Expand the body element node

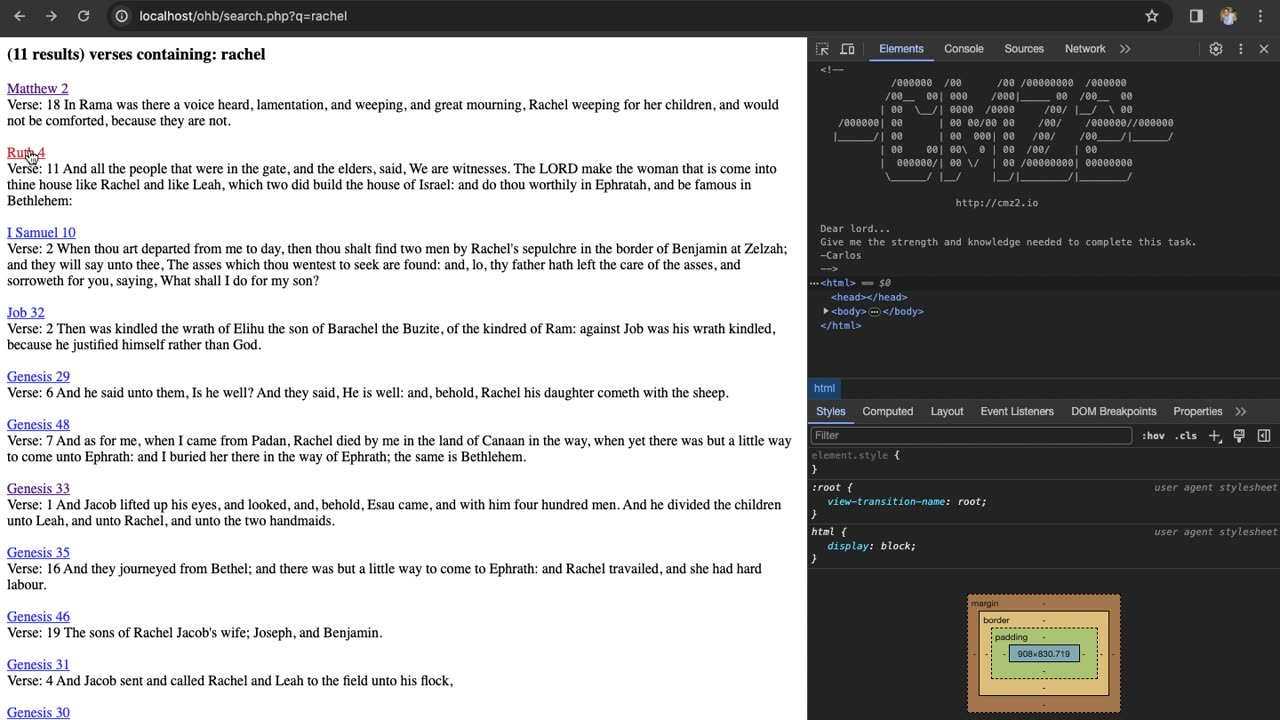click(826, 311)
